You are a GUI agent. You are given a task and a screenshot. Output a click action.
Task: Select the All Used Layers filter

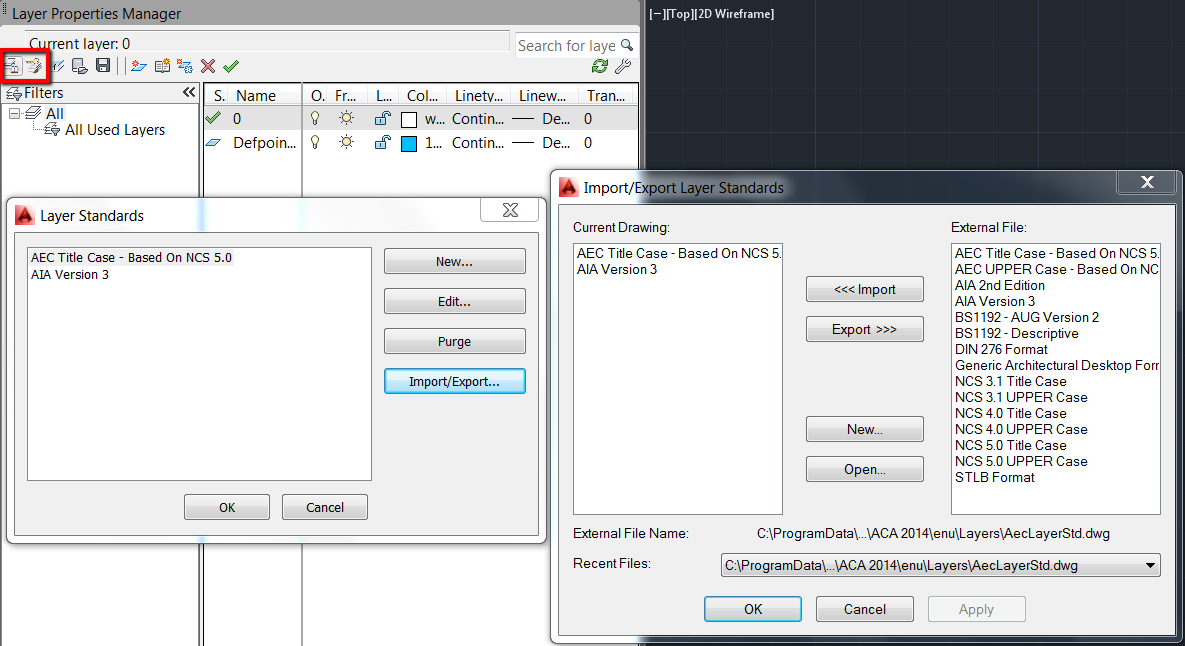click(115, 130)
